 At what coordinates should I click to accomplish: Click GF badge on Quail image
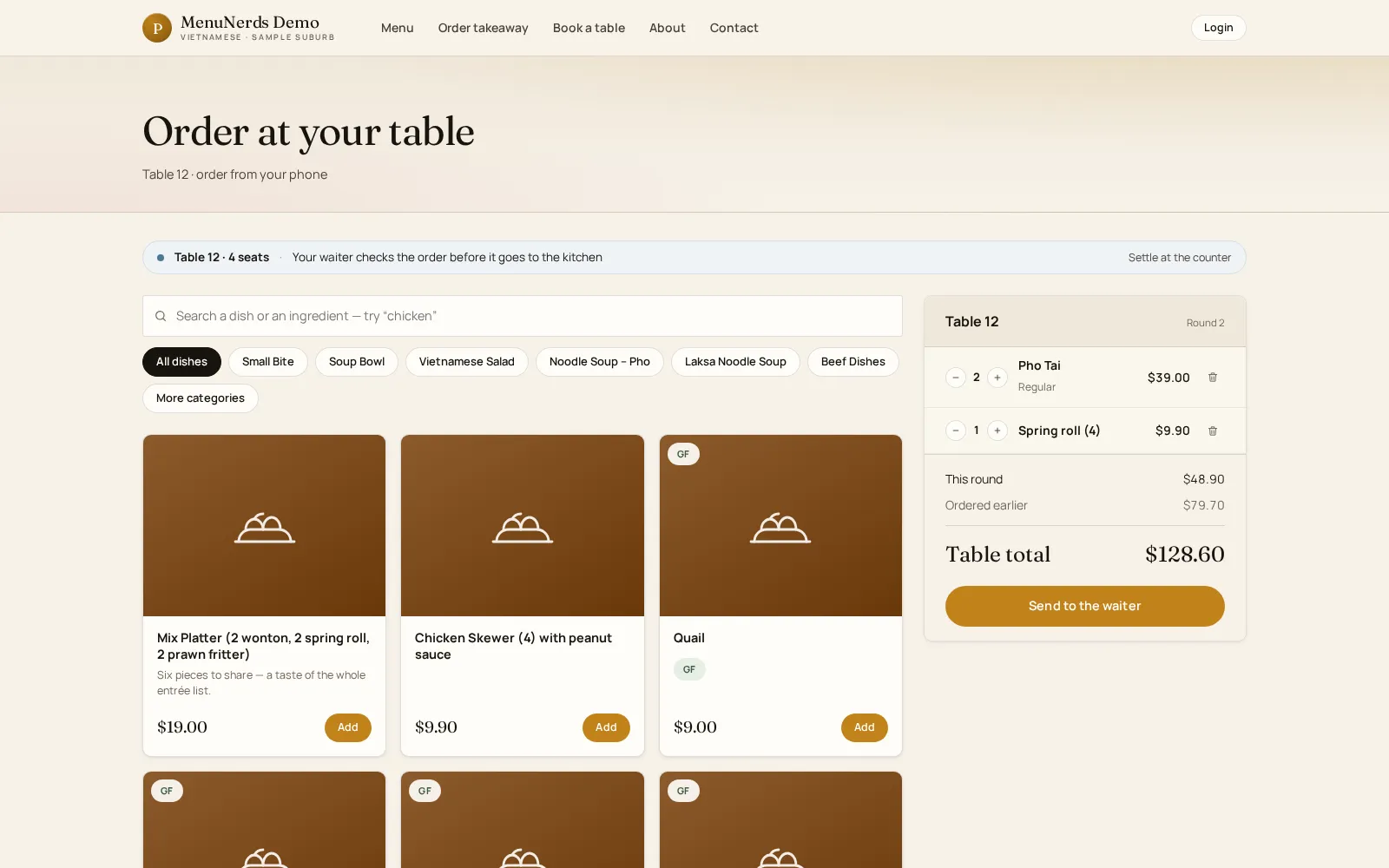pos(683,454)
